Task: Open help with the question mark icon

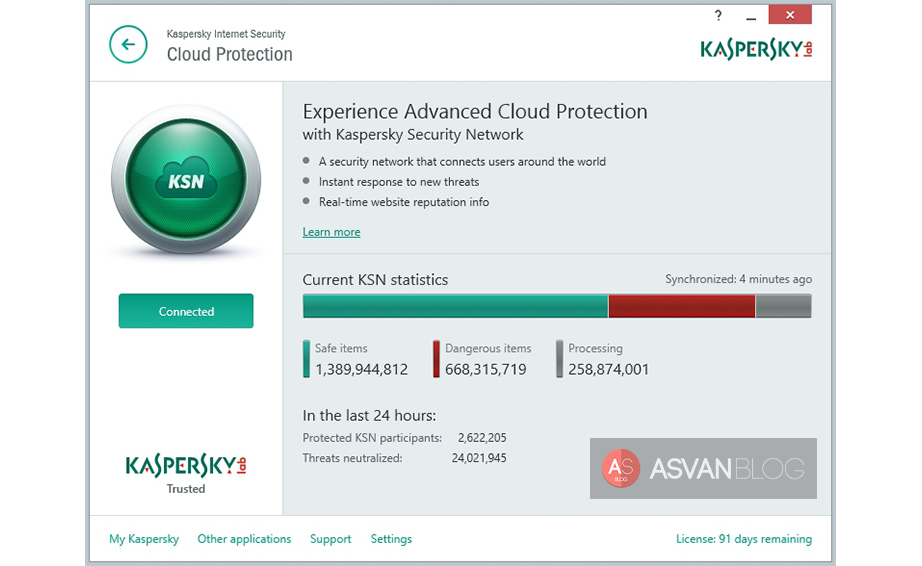Action: pos(718,15)
